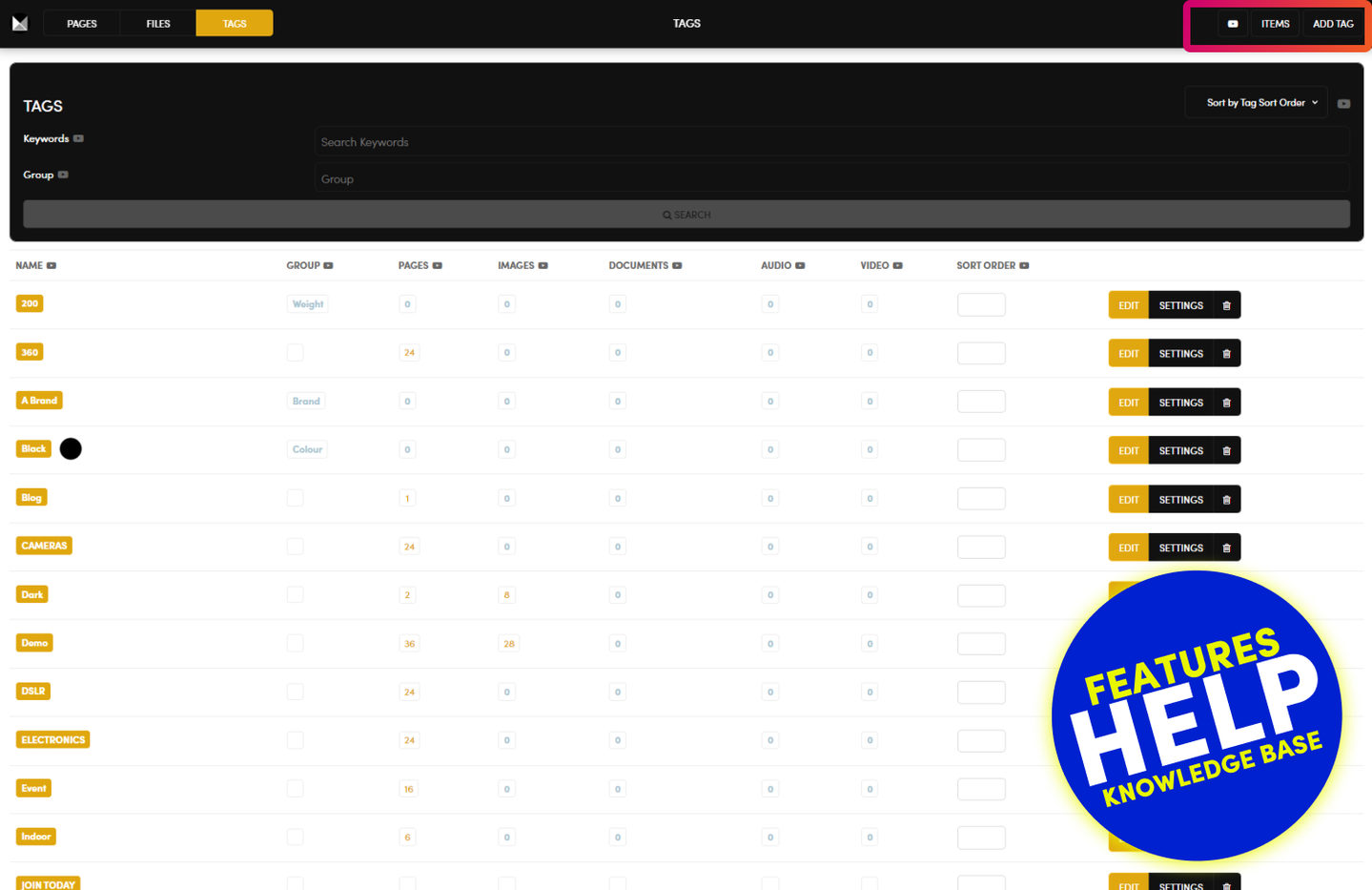Open SETTINGS for the 'A Brand' tag

tap(1180, 403)
